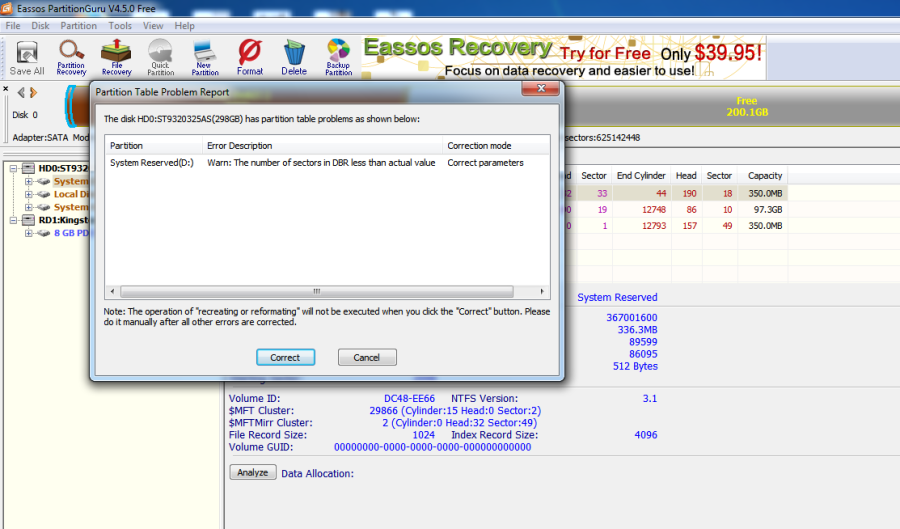Click the Error Description column header
The height and width of the screenshot is (529, 900).
pos(323,146)
